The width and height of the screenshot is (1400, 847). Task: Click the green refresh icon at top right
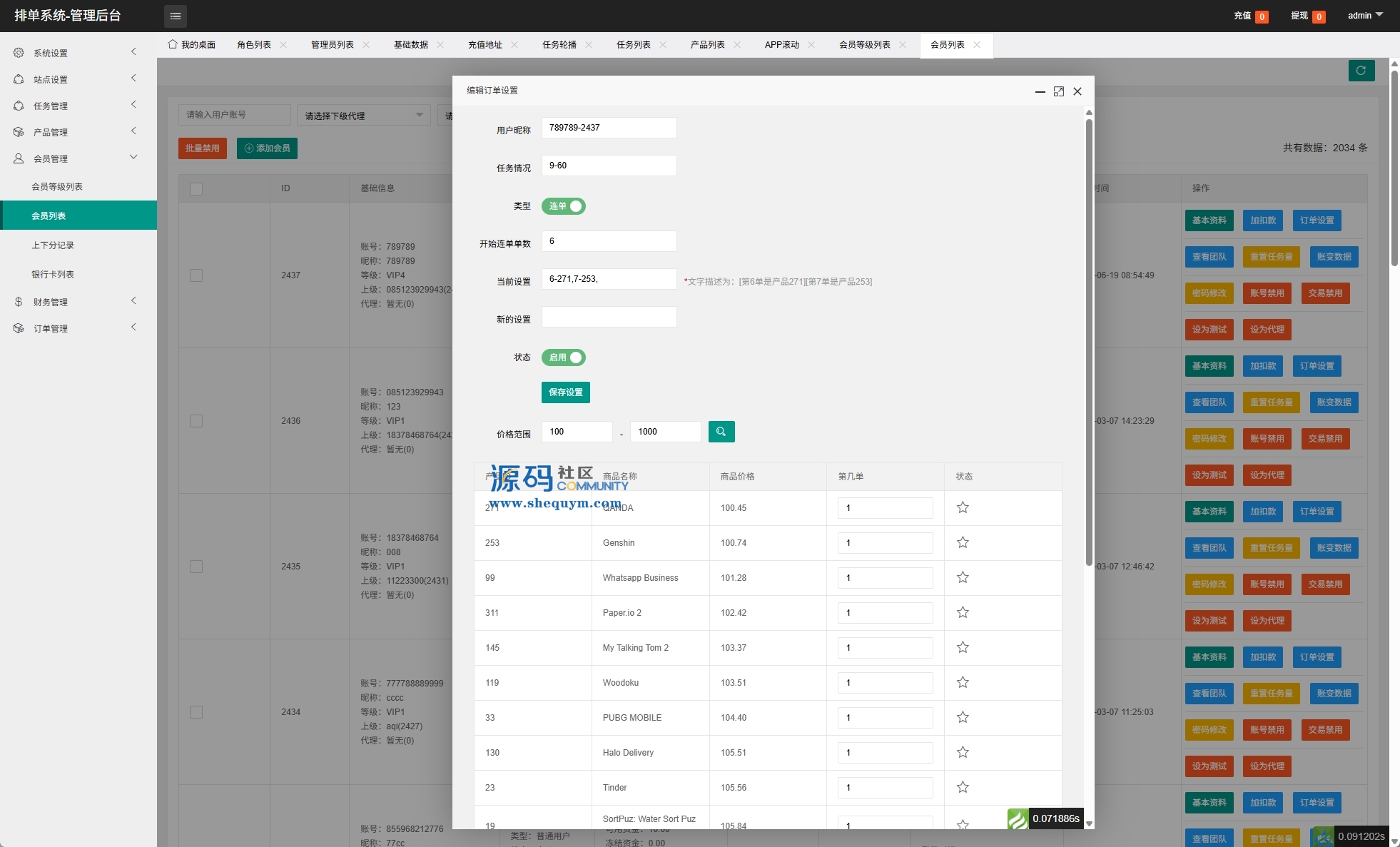pyautogui.click(x=1361, y=71)
